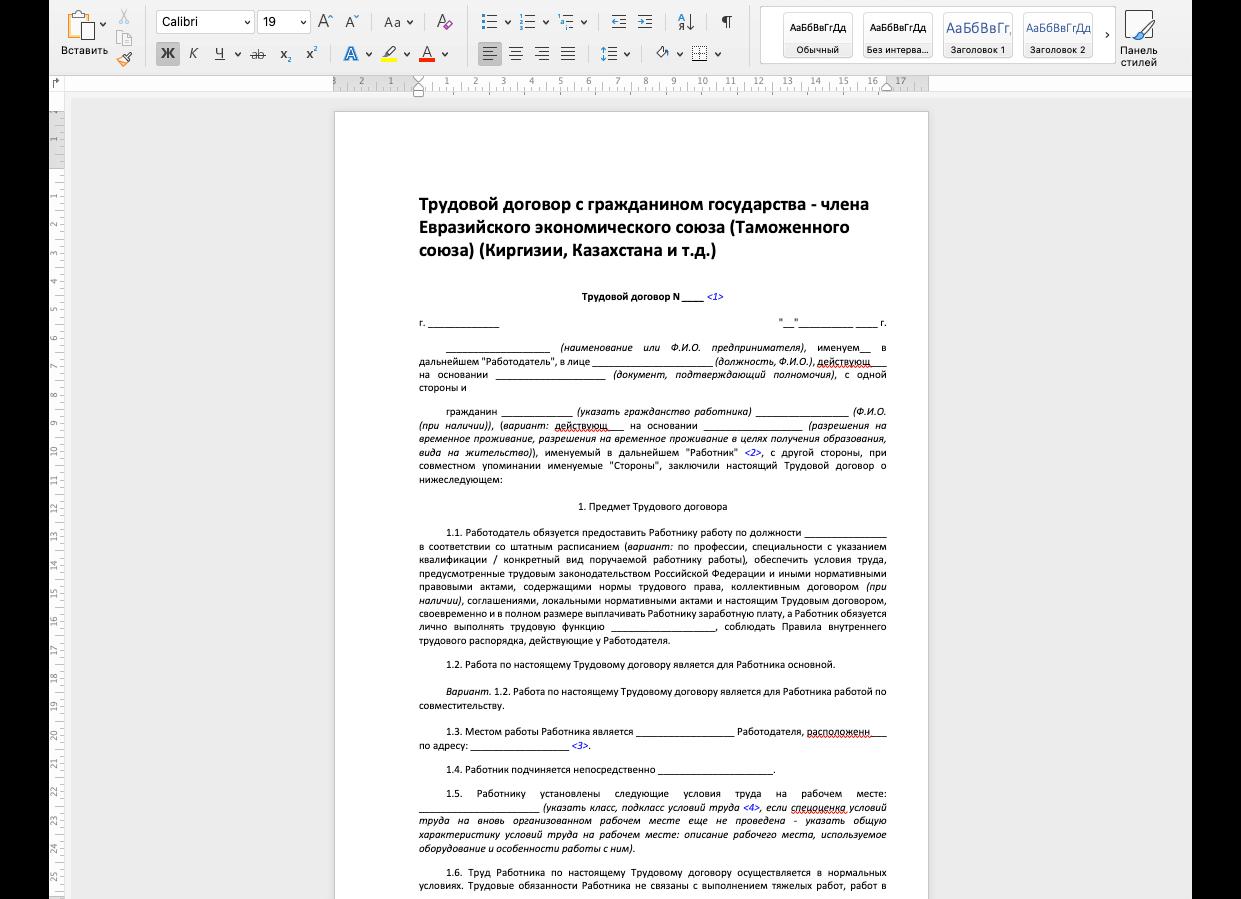The image size is (1241, 899).
Task: Toggle italic К formatting
Action: pos(193,54)
